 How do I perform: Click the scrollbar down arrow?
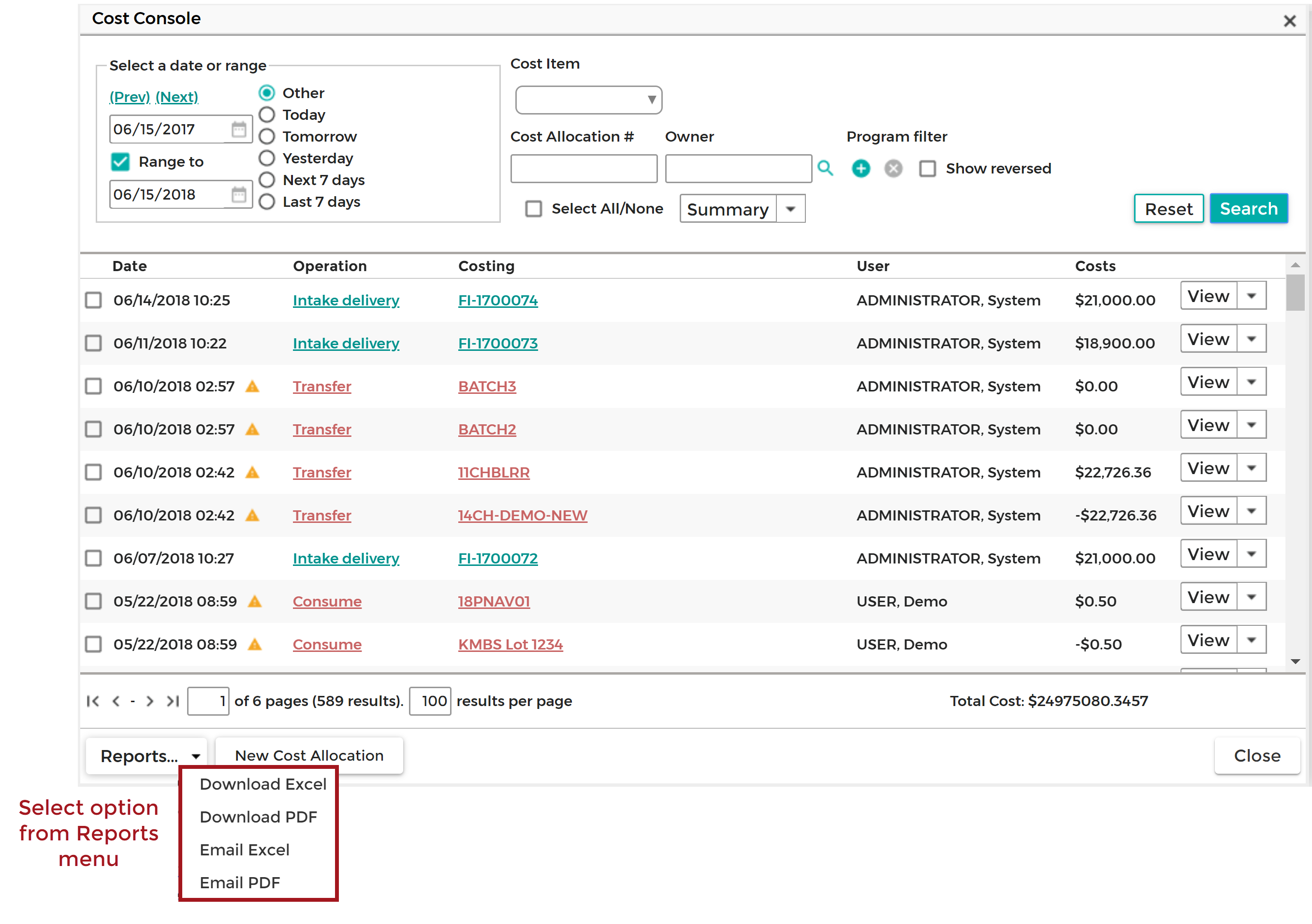[1295, 661]
